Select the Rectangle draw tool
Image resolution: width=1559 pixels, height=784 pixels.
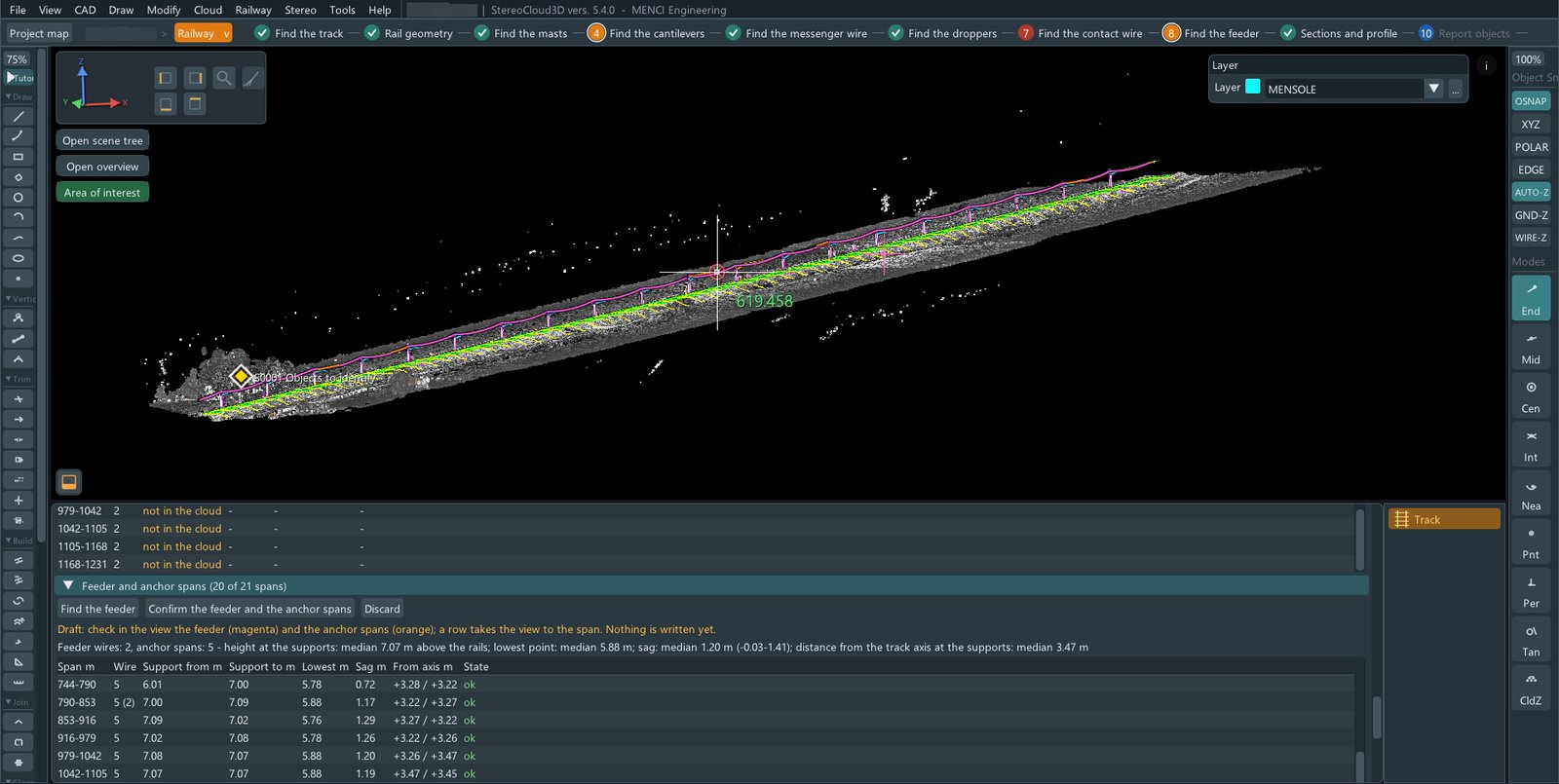(x=18, y=157)
